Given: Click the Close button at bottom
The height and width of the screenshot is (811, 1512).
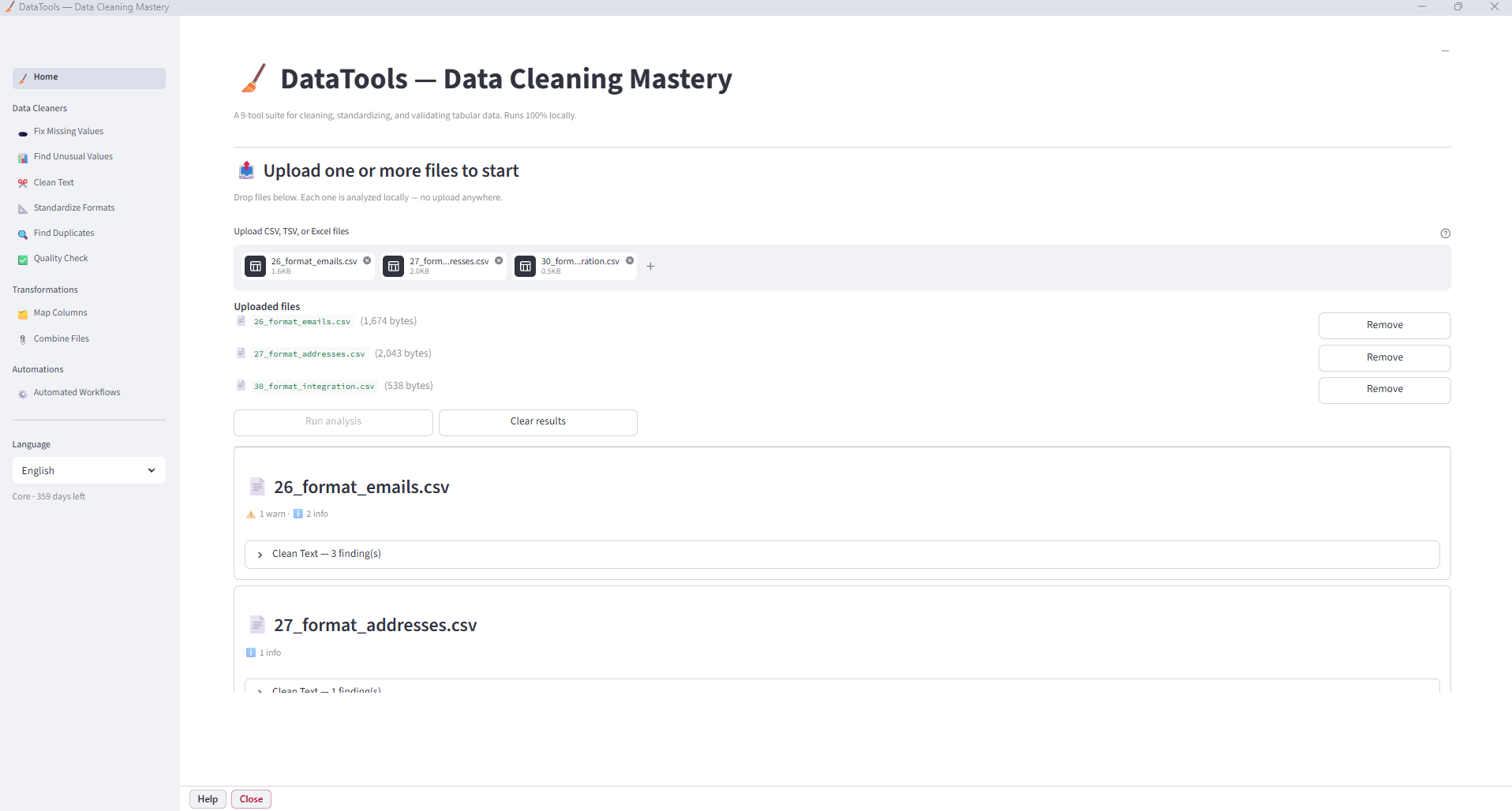Looking at the screenshot, I should [x=251, y=799].
